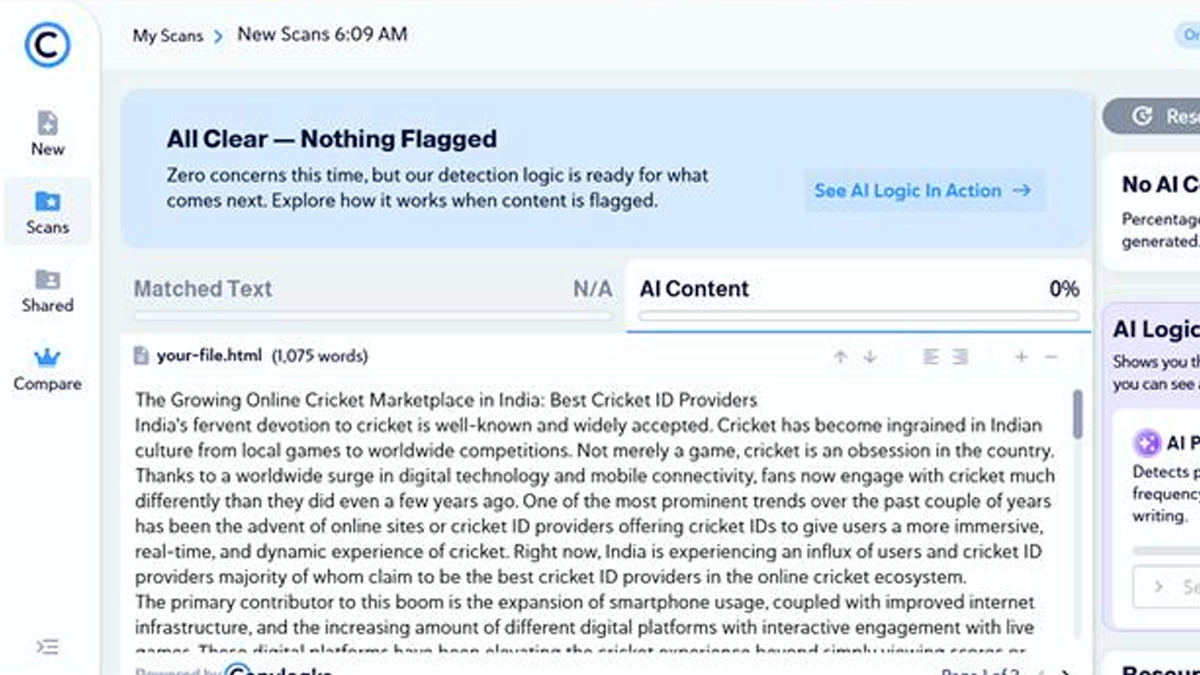Create a New scan from sidebar

tap(47, 134)
